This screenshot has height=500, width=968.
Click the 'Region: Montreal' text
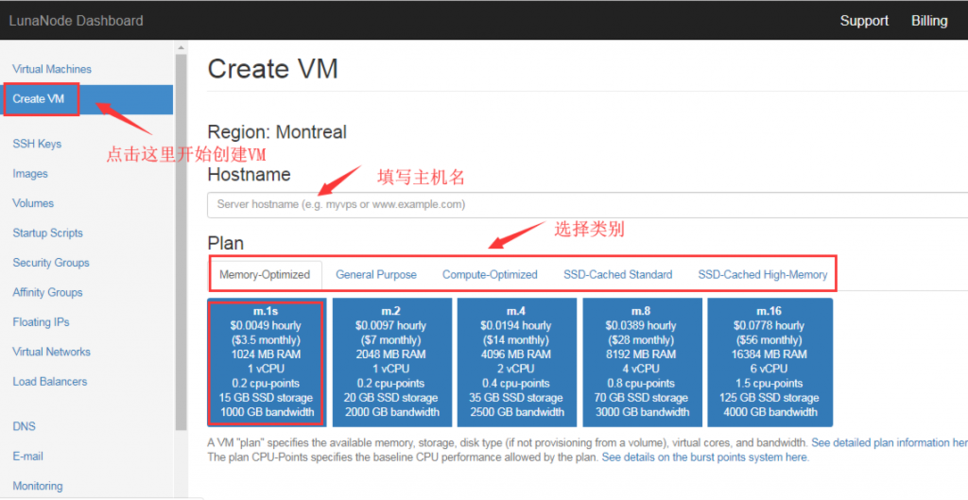(x=277, y=132)
